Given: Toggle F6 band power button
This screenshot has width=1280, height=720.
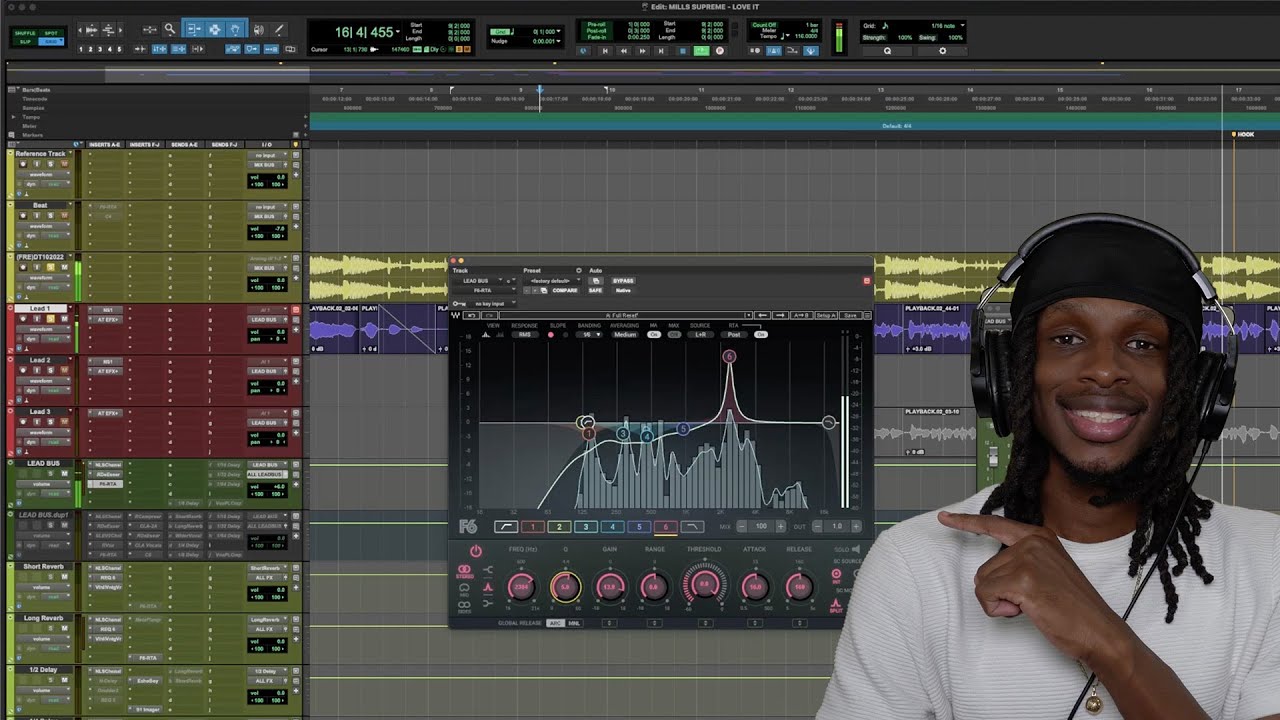Looking at the screenshot, I should [x=476, y=551].
